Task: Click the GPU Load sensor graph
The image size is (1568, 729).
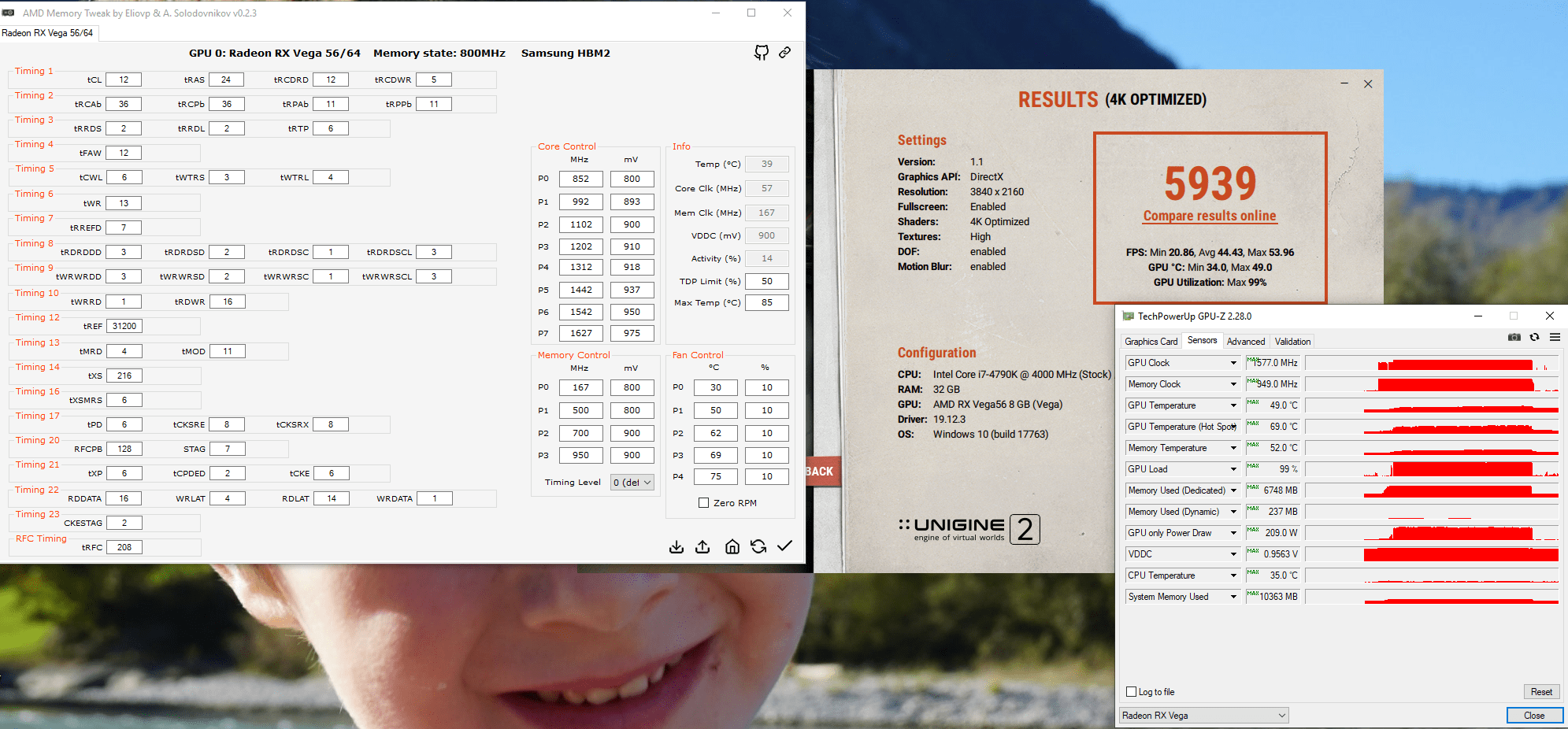Action: [x=1432, y=469]
